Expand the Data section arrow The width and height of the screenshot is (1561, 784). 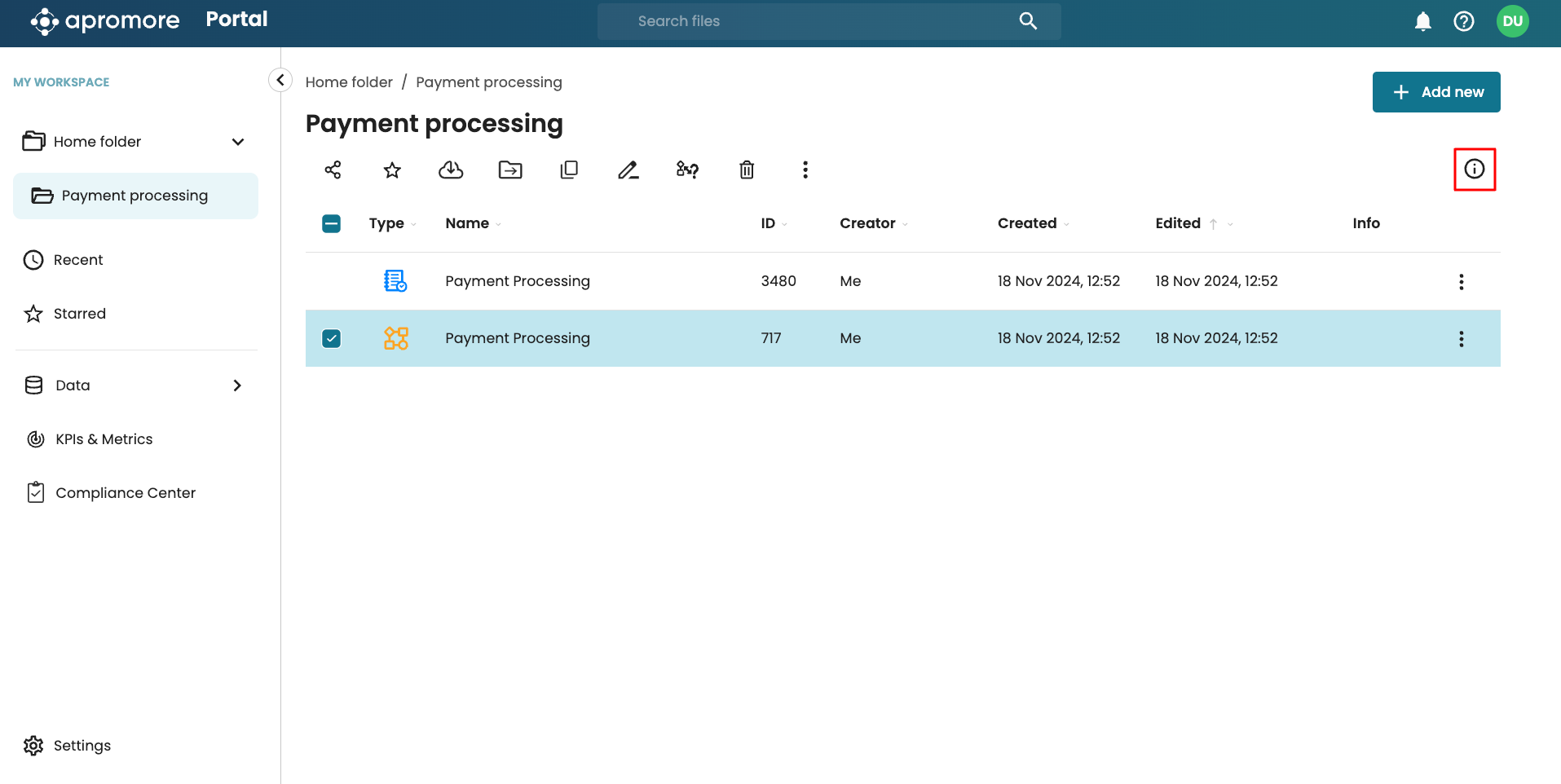[237, 385]
